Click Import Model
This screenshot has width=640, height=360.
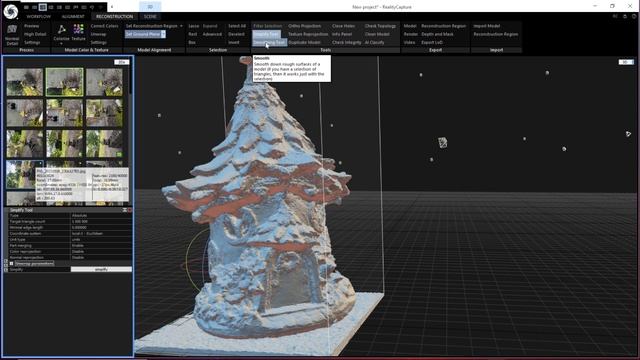point(487,26)
